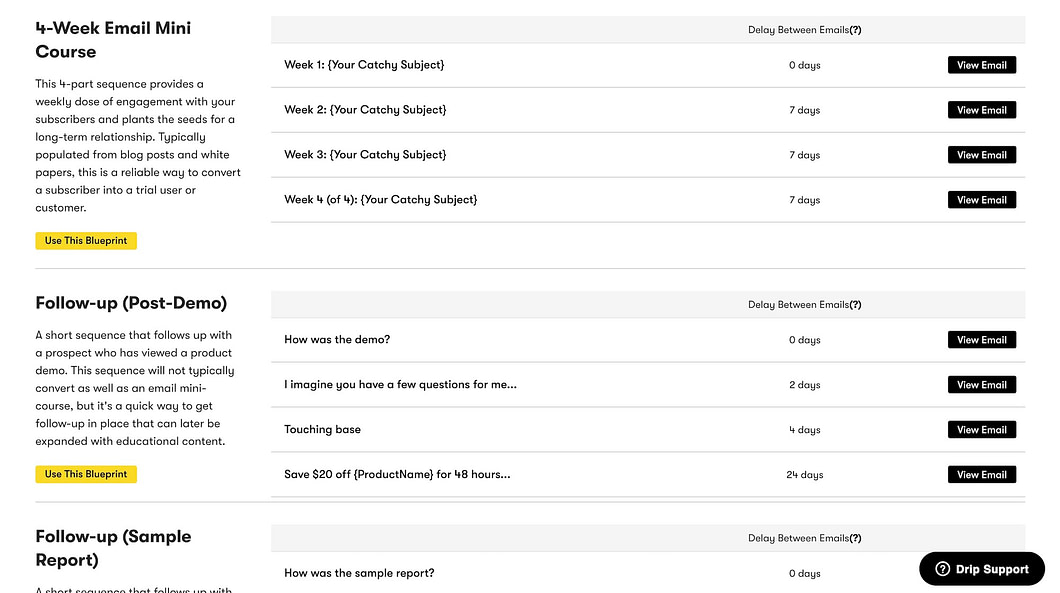Open the delay help tooltip in the Mini Course section
This screenshot has height=593, width=1060.
click(x=857, y=30)
